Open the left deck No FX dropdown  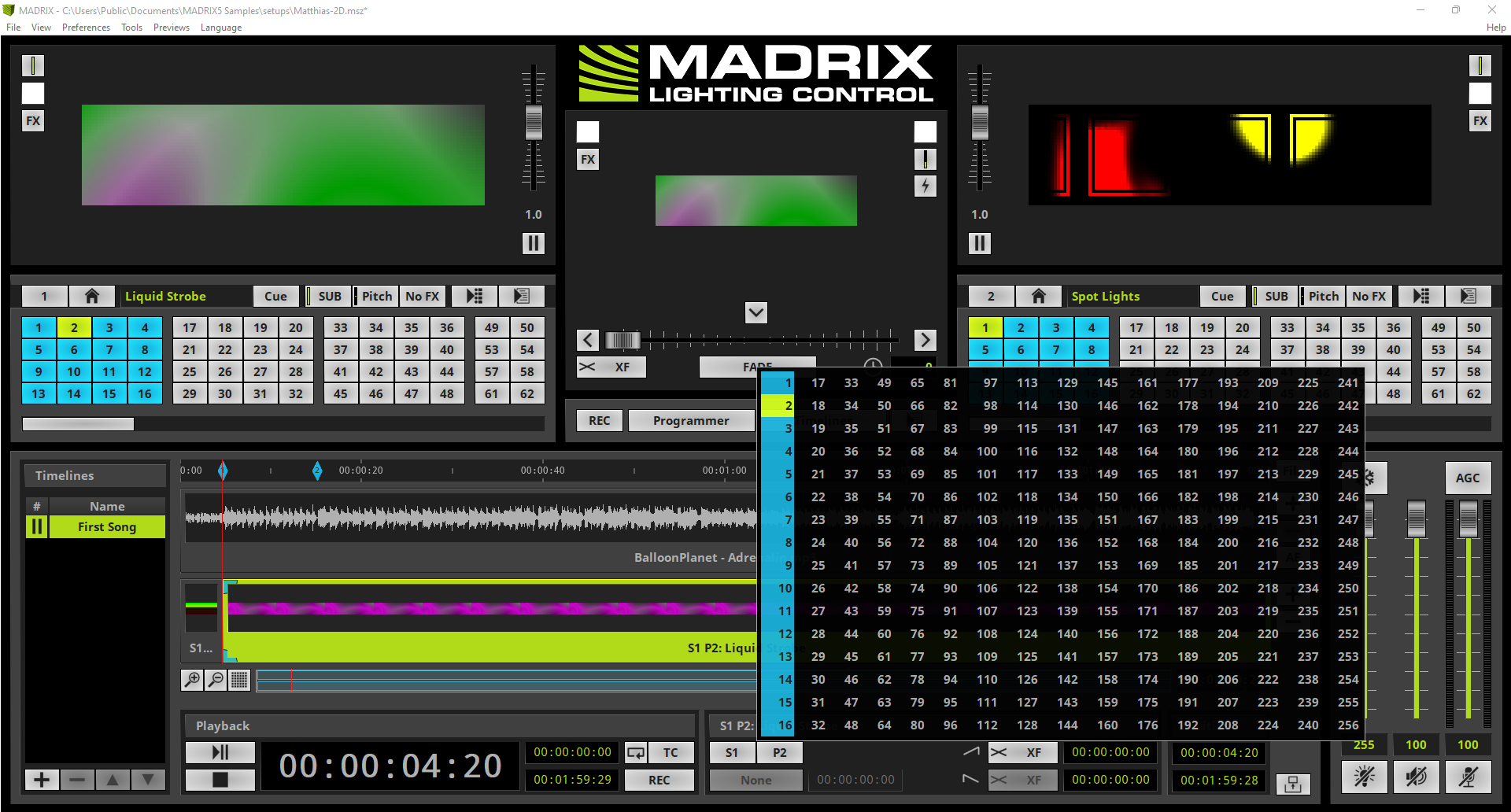(x=423, y=296)
